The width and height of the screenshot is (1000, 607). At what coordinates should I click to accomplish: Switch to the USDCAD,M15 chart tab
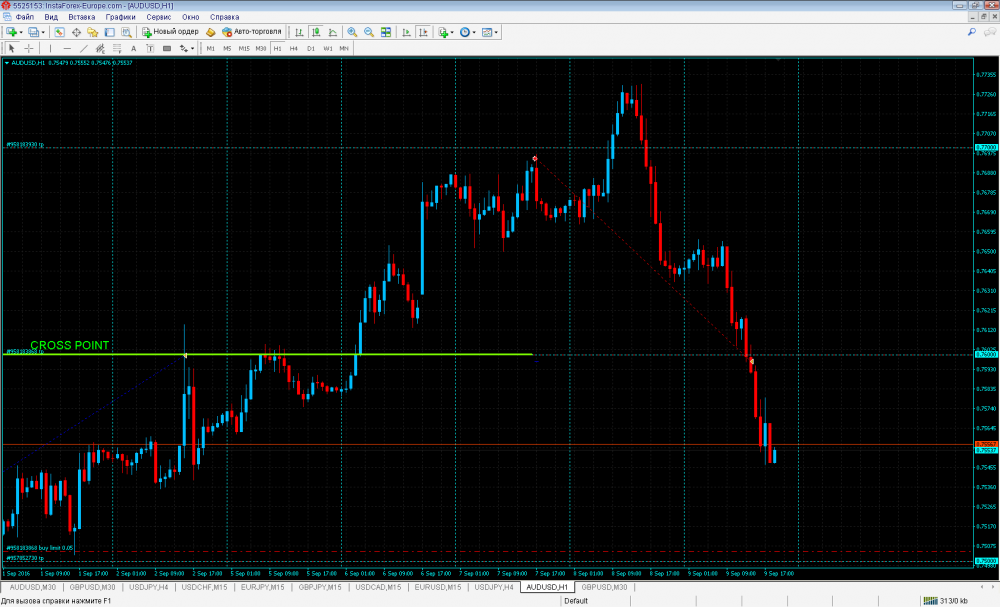pyautogui.click(x=378, y=587)
